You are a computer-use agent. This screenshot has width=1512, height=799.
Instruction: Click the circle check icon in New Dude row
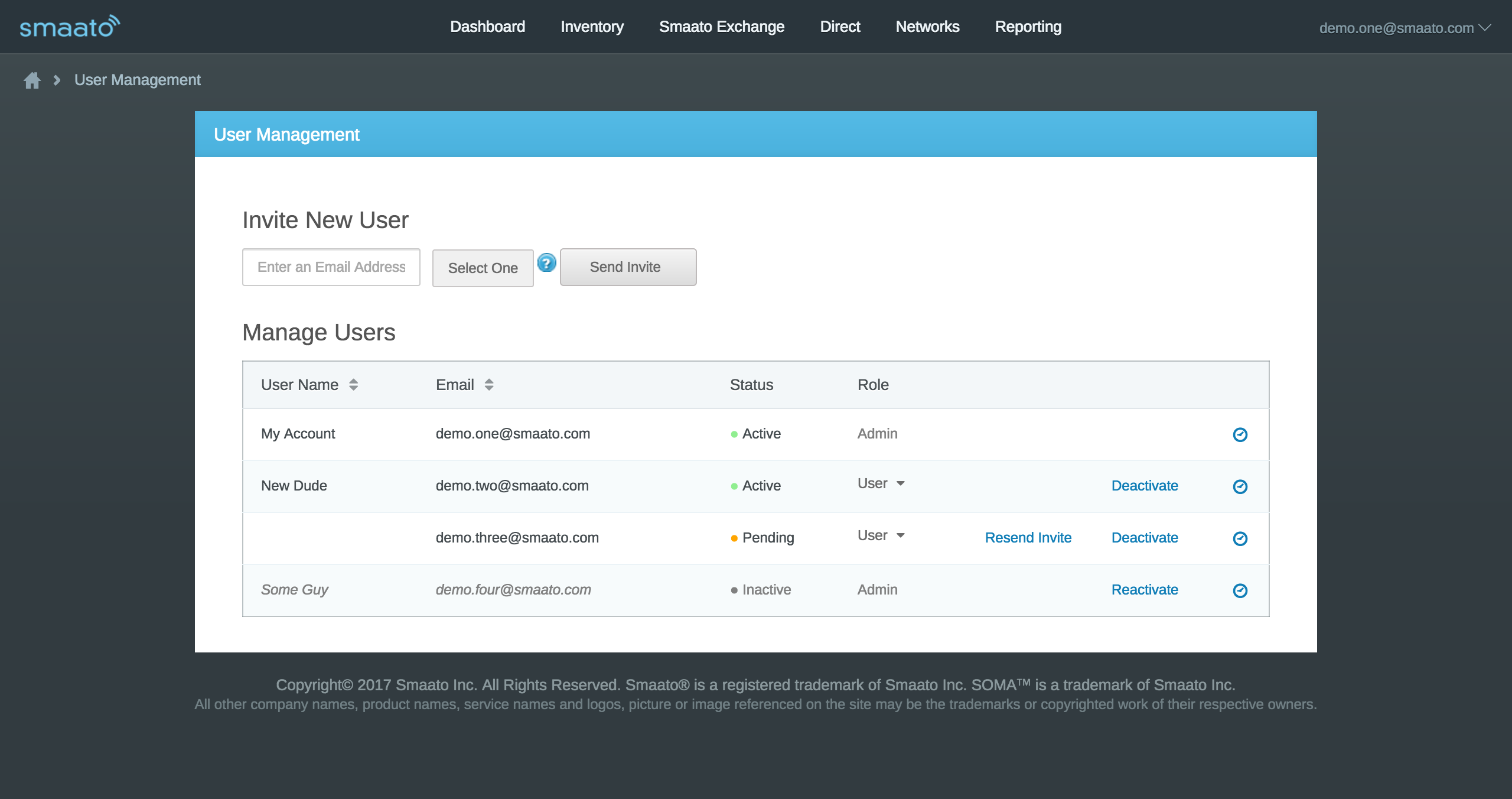point(1240,486)
